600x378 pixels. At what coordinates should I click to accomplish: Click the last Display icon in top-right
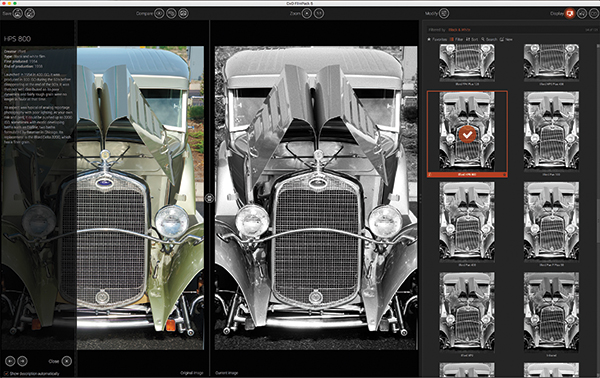[x=594, y=14]
